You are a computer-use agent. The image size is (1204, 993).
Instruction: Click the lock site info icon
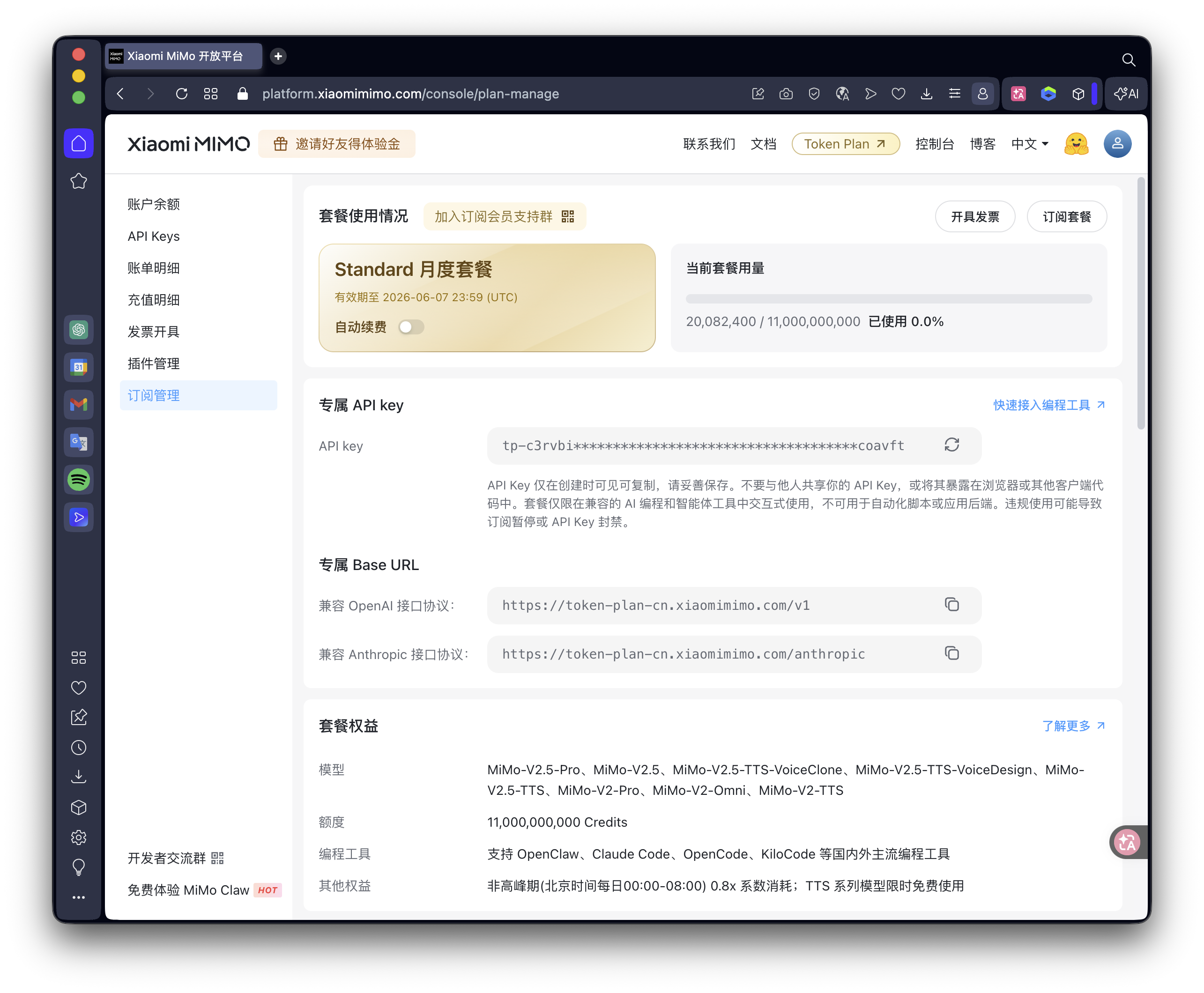242,93
